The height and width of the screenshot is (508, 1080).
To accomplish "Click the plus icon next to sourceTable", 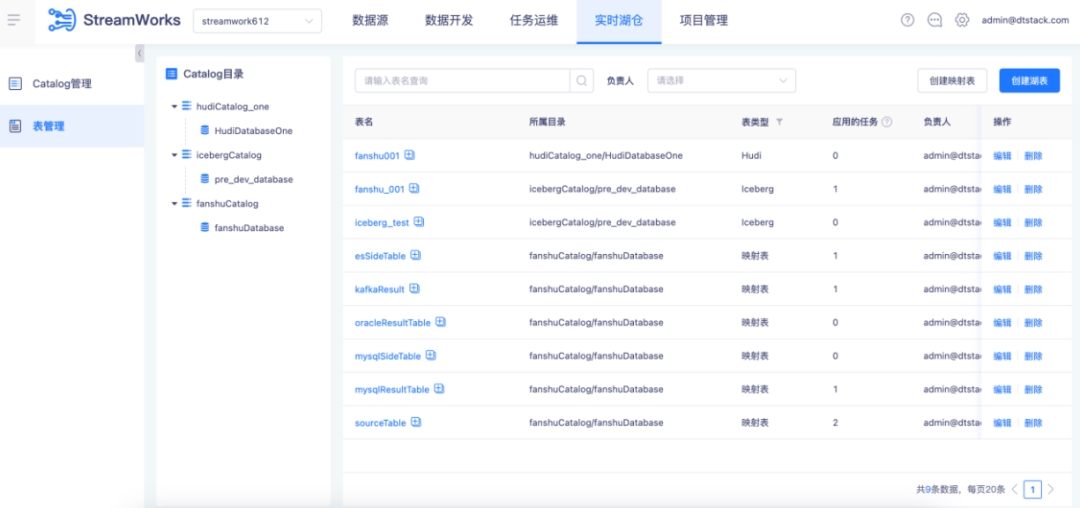I will (x=415, y=423).
